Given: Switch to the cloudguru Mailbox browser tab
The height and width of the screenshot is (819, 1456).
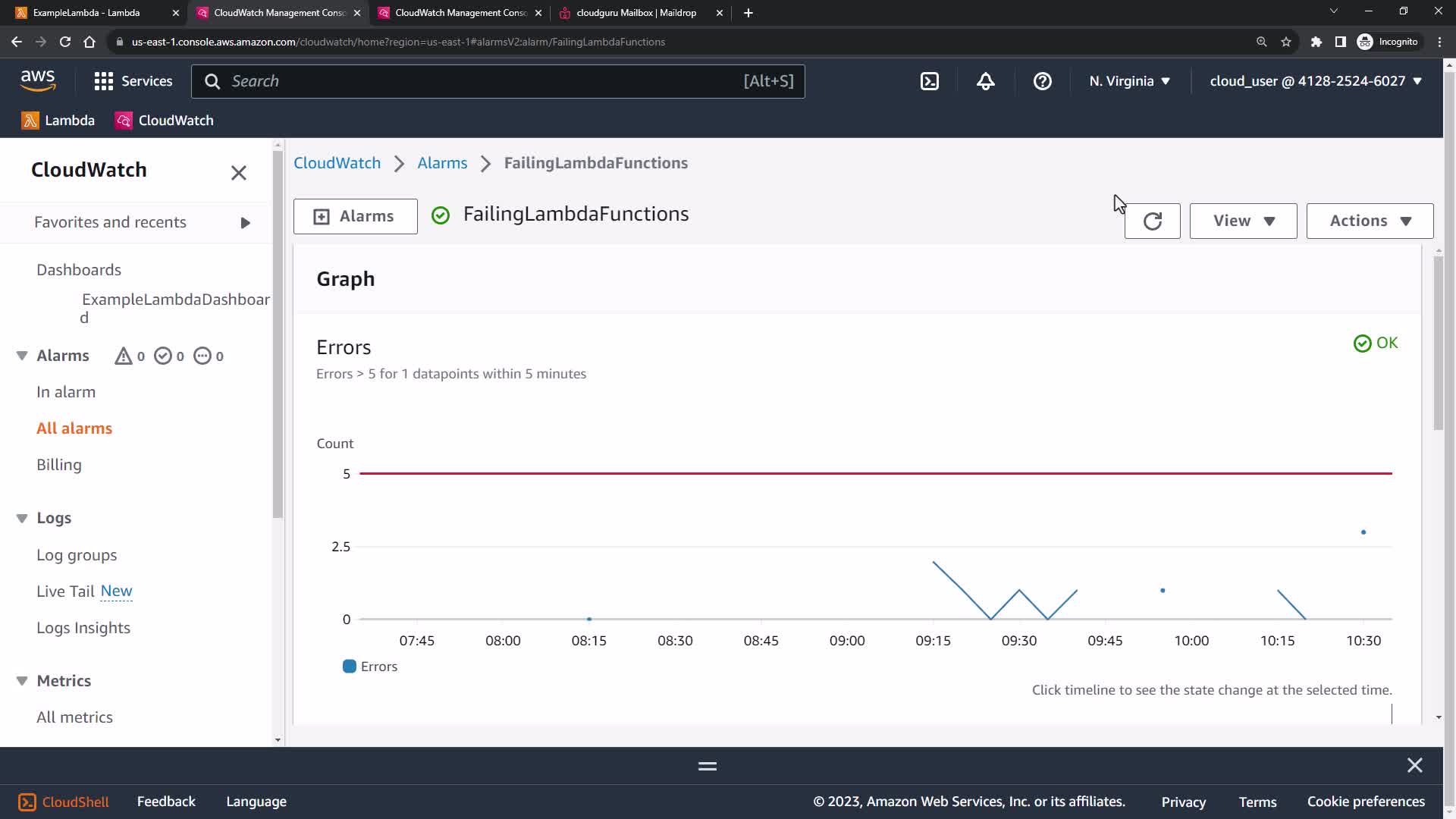Looking at the screenshot, I should [635, 13].
